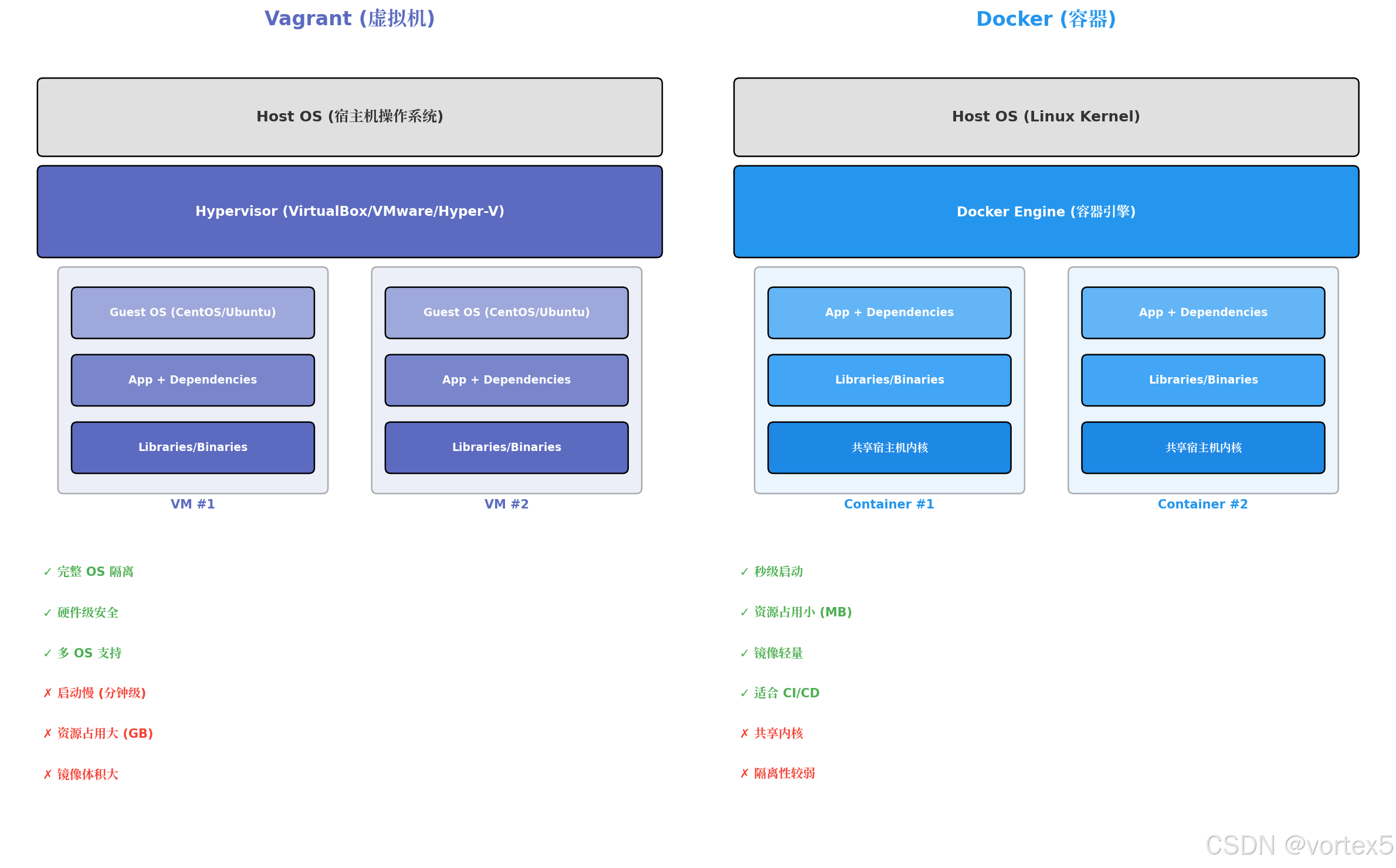
Task: Click the Hypervisor (VirtualBox/VMware/Hyper-V) block
Action: (x=350, y=212)
